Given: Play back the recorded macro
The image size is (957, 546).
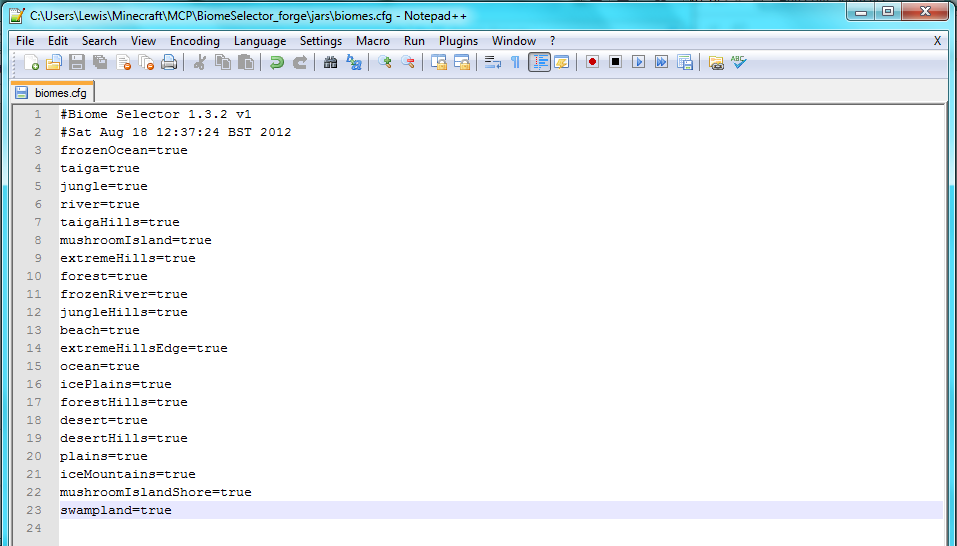Looking at the screenshot, I should click(638, 62).
